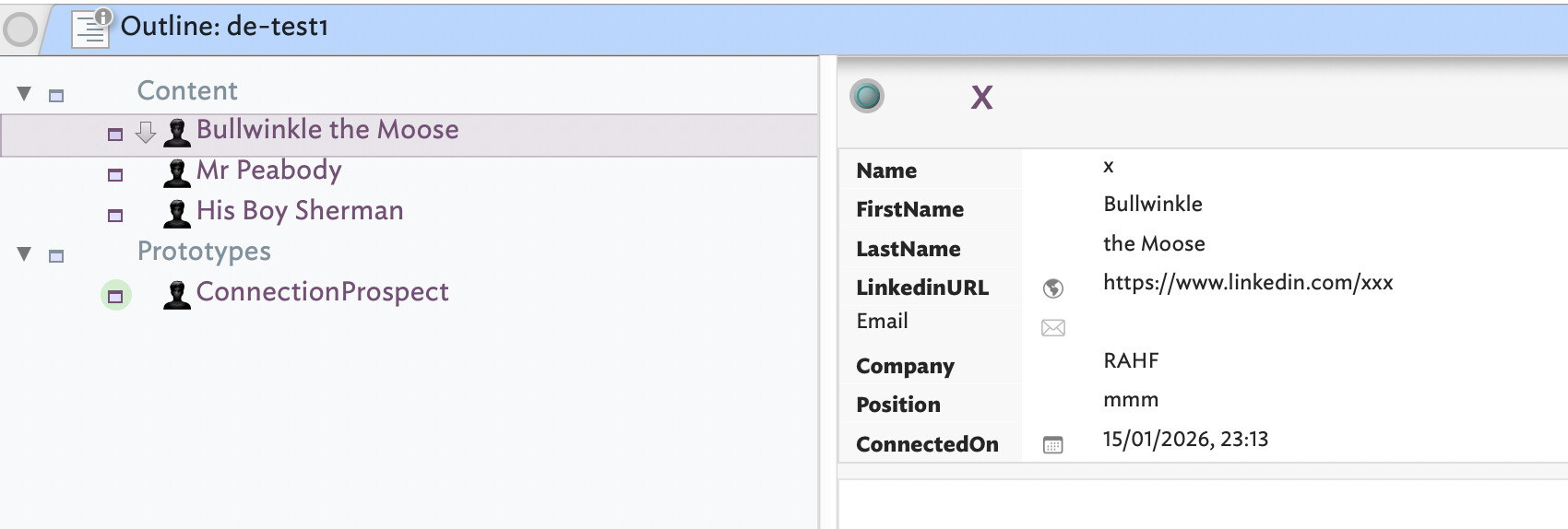Viewport: 1568px width, 529px height.
Task: Collapse the Content container
Action: pos(25,94)
